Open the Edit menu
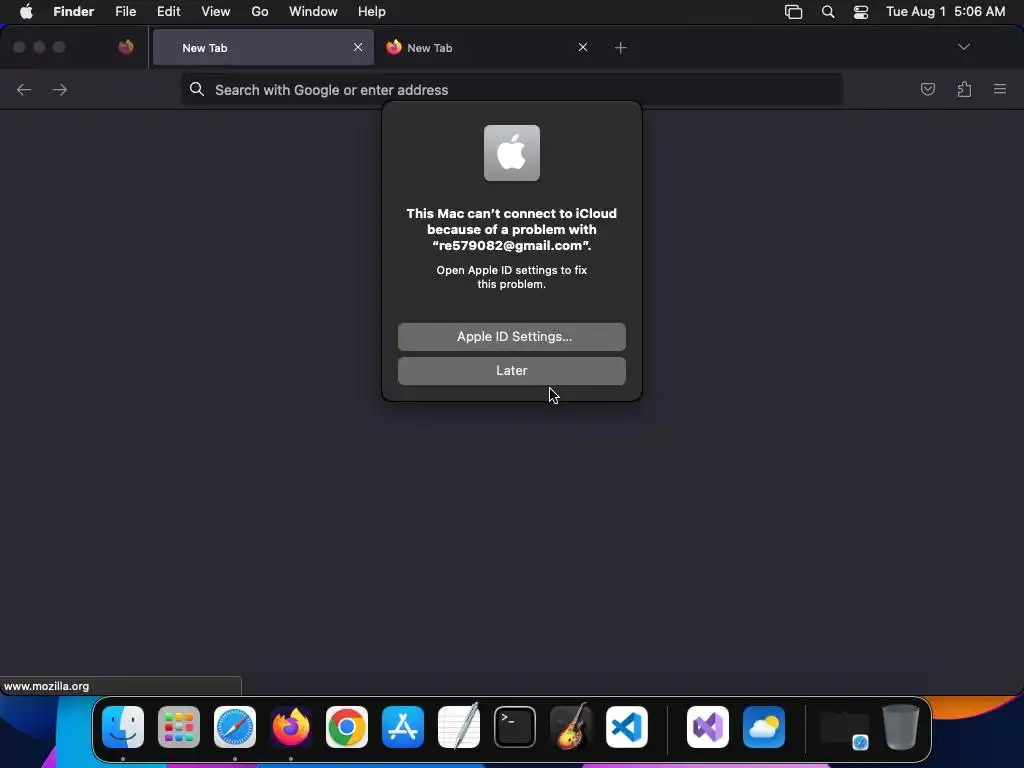Screen dimensions: 1024x768 168,11
